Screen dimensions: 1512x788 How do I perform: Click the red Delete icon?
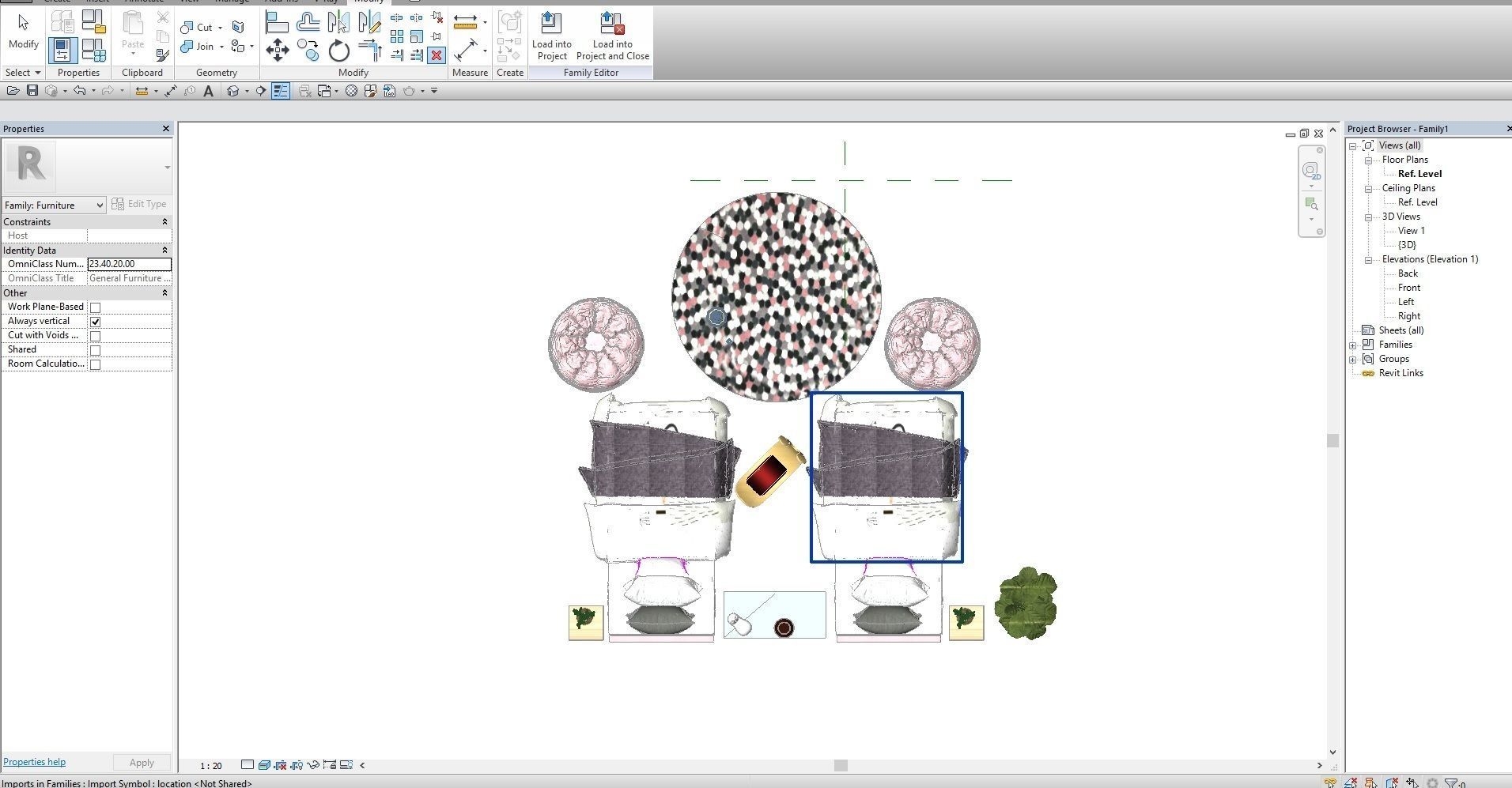click(x=437, y=55)
